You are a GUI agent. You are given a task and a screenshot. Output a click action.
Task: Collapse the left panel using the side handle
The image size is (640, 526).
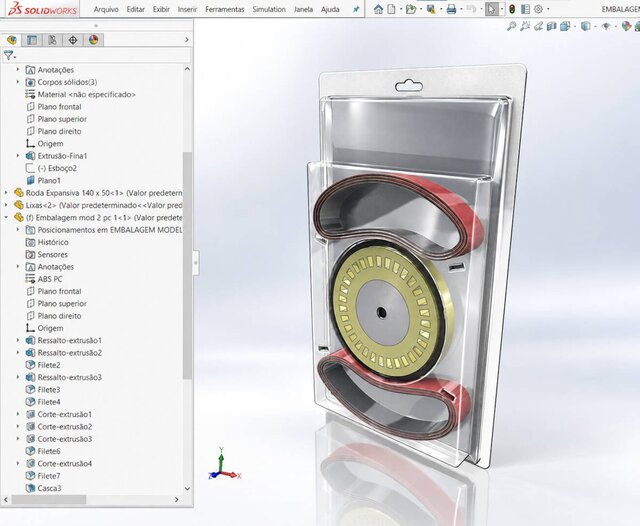pos(196,263)
